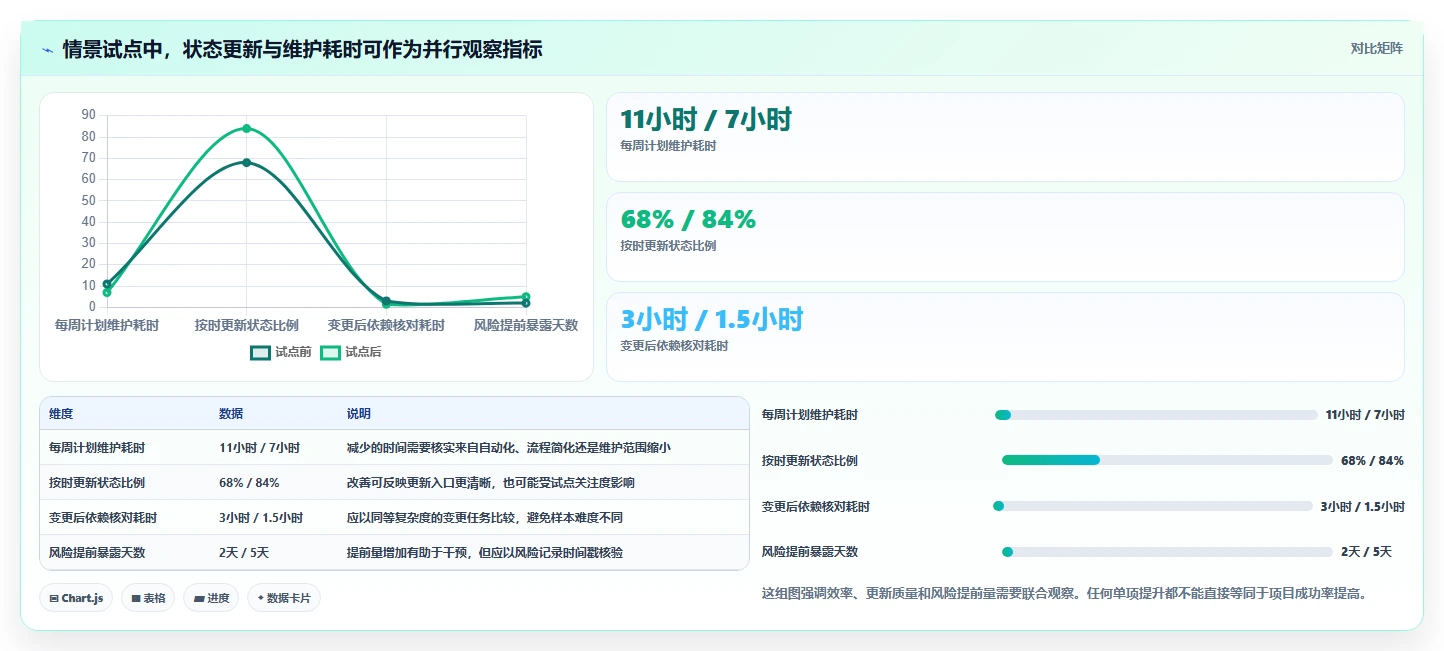Click the description starting 减少的时间需要核实

pyautogui.click(x=509, y=448)
